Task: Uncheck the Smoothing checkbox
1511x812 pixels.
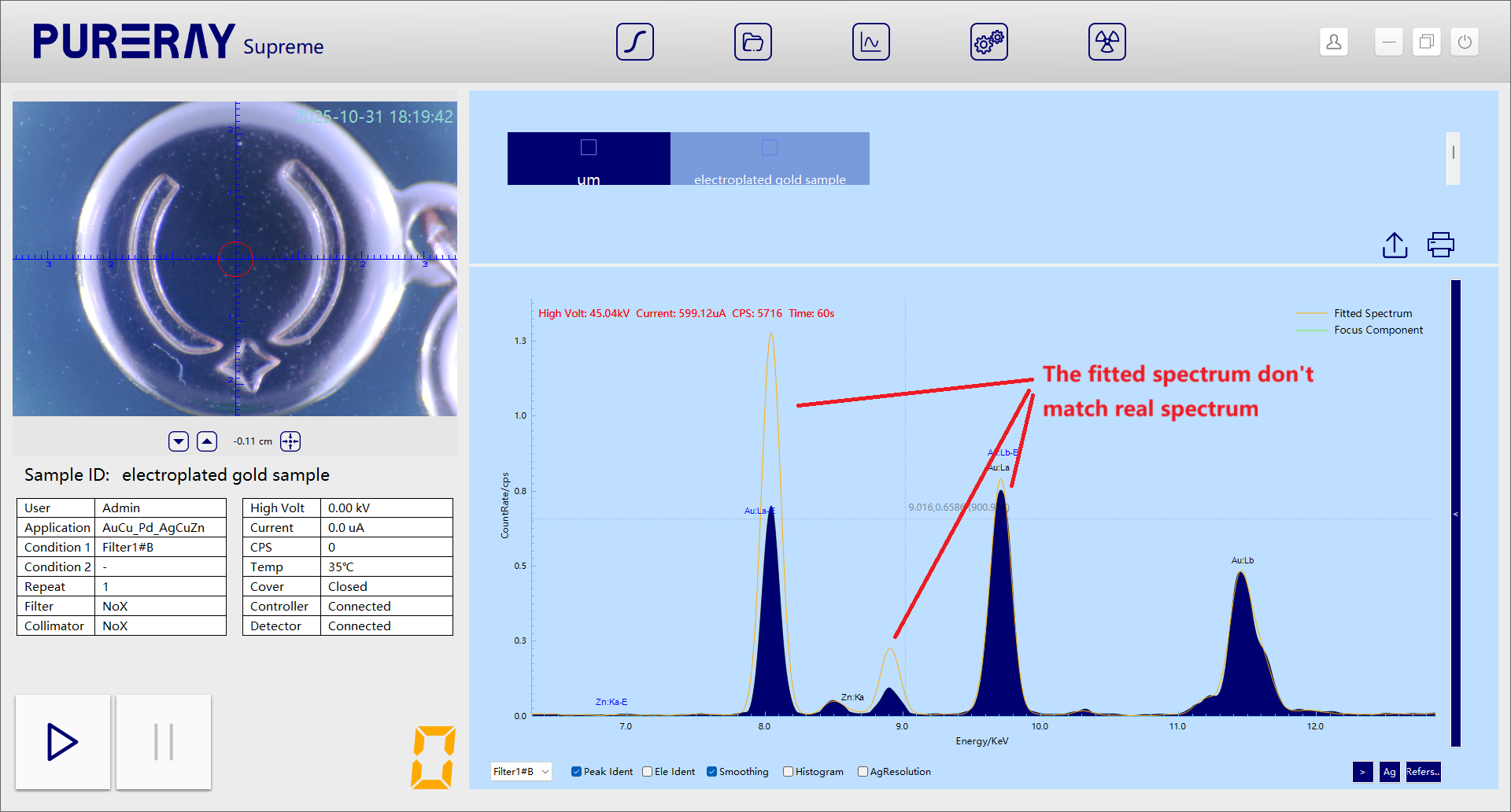Action: (712, 772)
